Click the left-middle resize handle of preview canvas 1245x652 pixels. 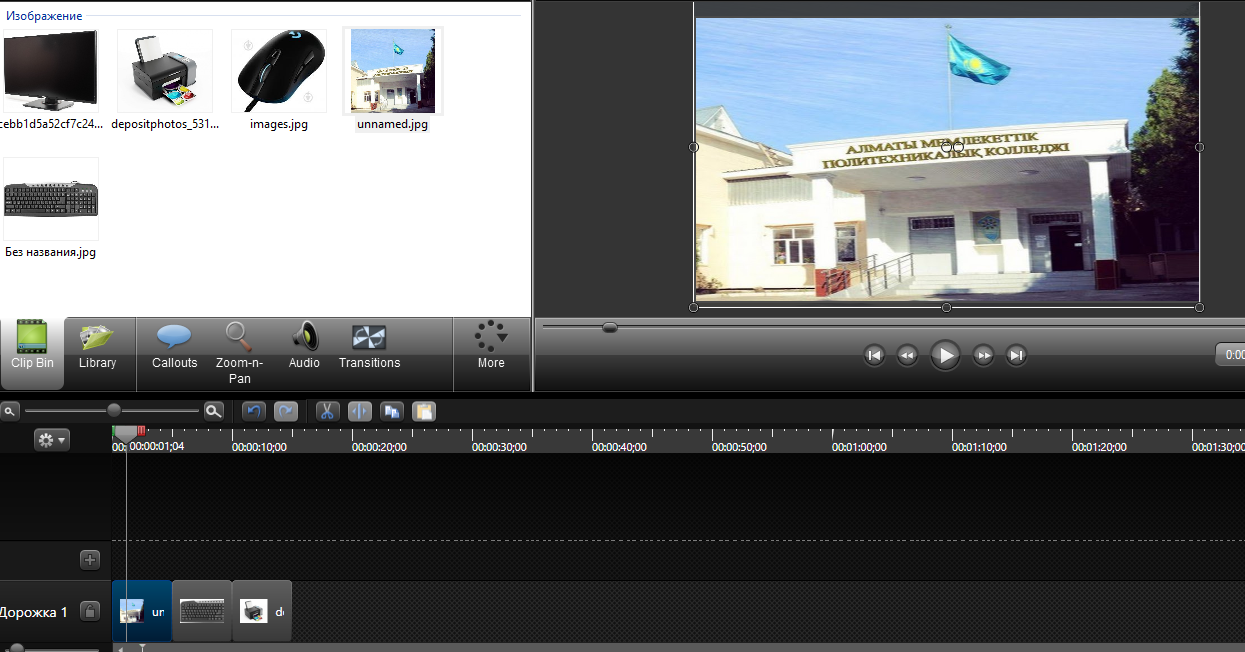pyautogui.click(x=694, y=147)
